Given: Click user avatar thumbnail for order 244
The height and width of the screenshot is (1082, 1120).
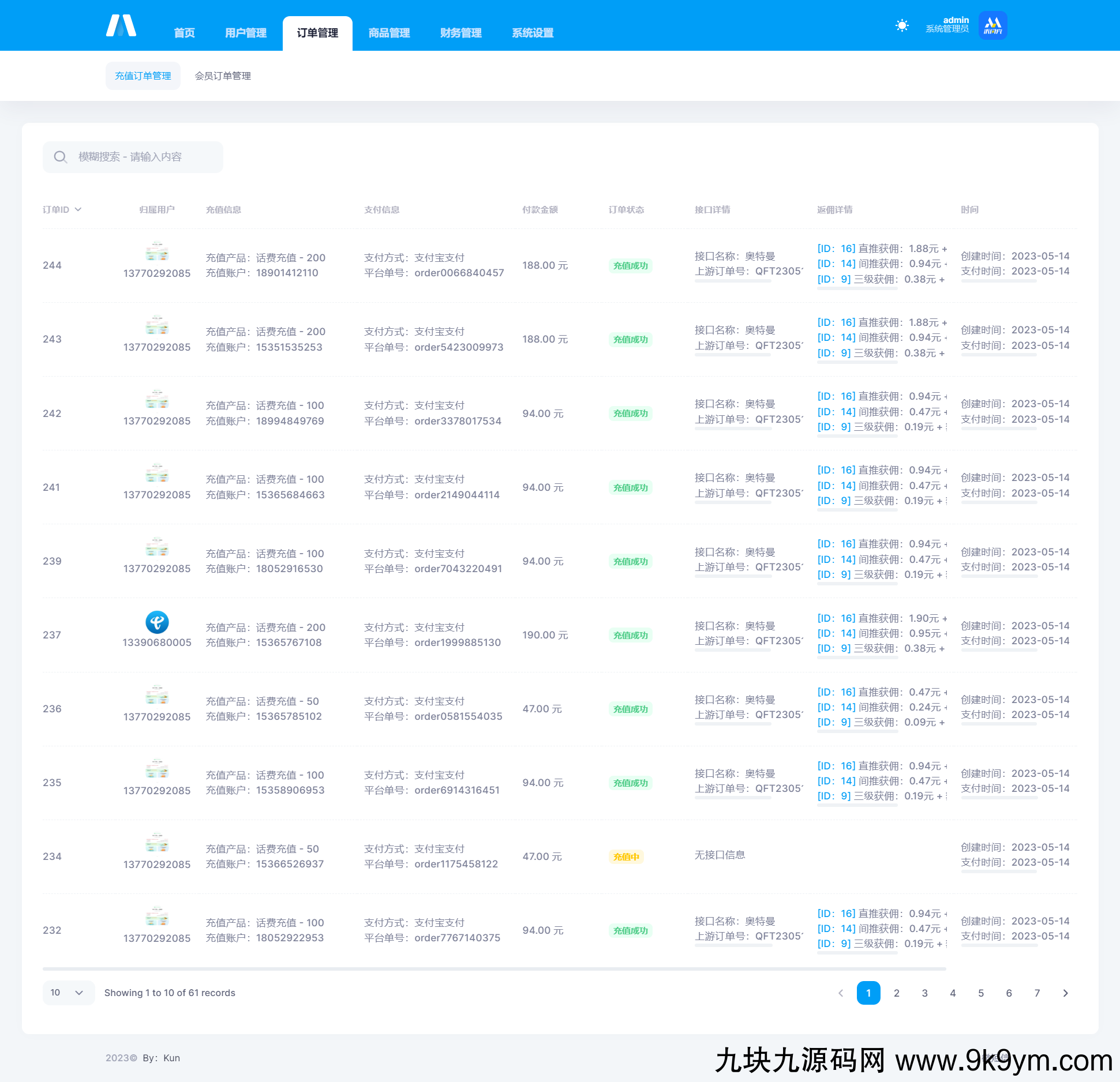Looking at the screenshot, I should tap(157, 252).
